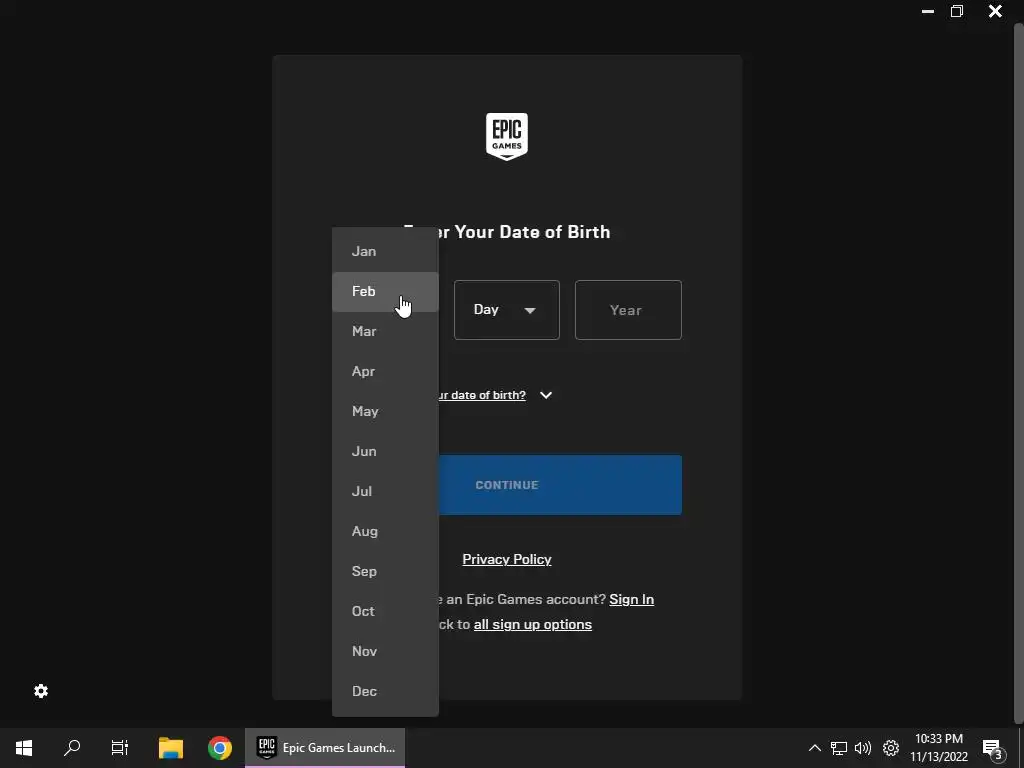The height and width of the screenshot is (768, 1024).
Task: Click Epic Games Launcher taskbar button
Action: (325, 748)
